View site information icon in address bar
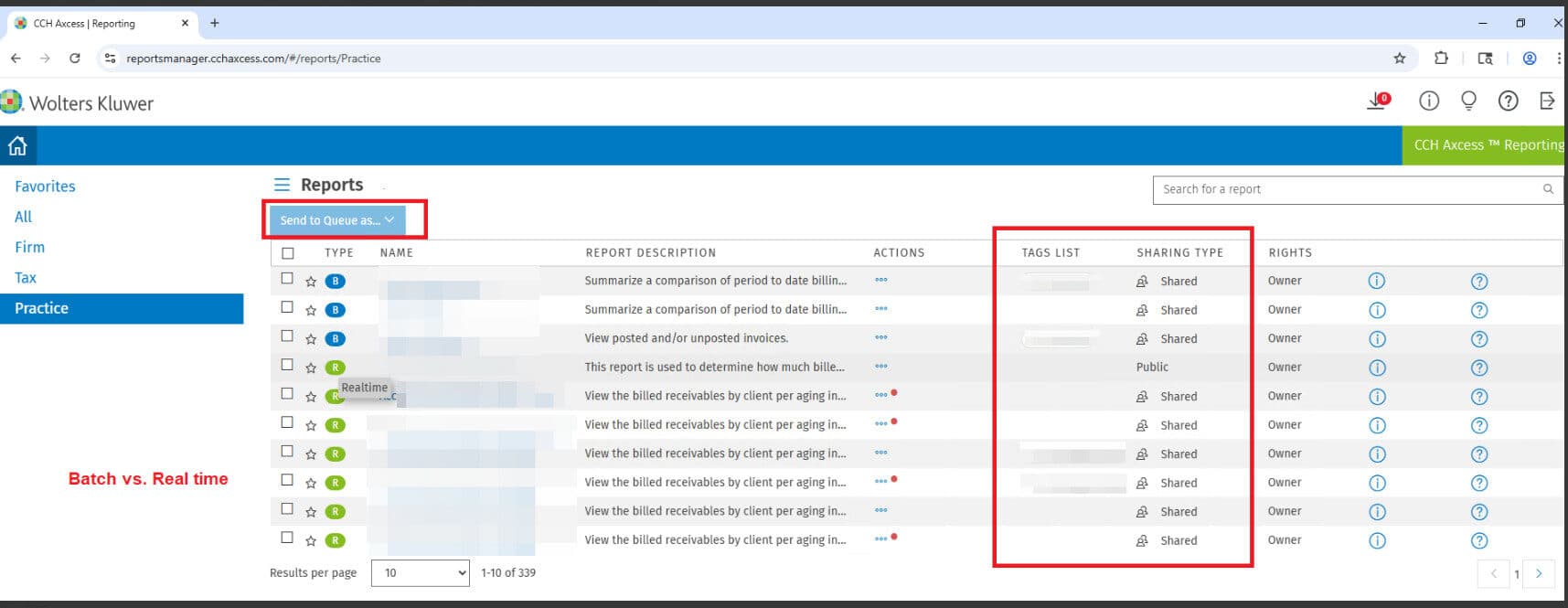This screenshot has height=608, width=1568. (x=110, y=58)
